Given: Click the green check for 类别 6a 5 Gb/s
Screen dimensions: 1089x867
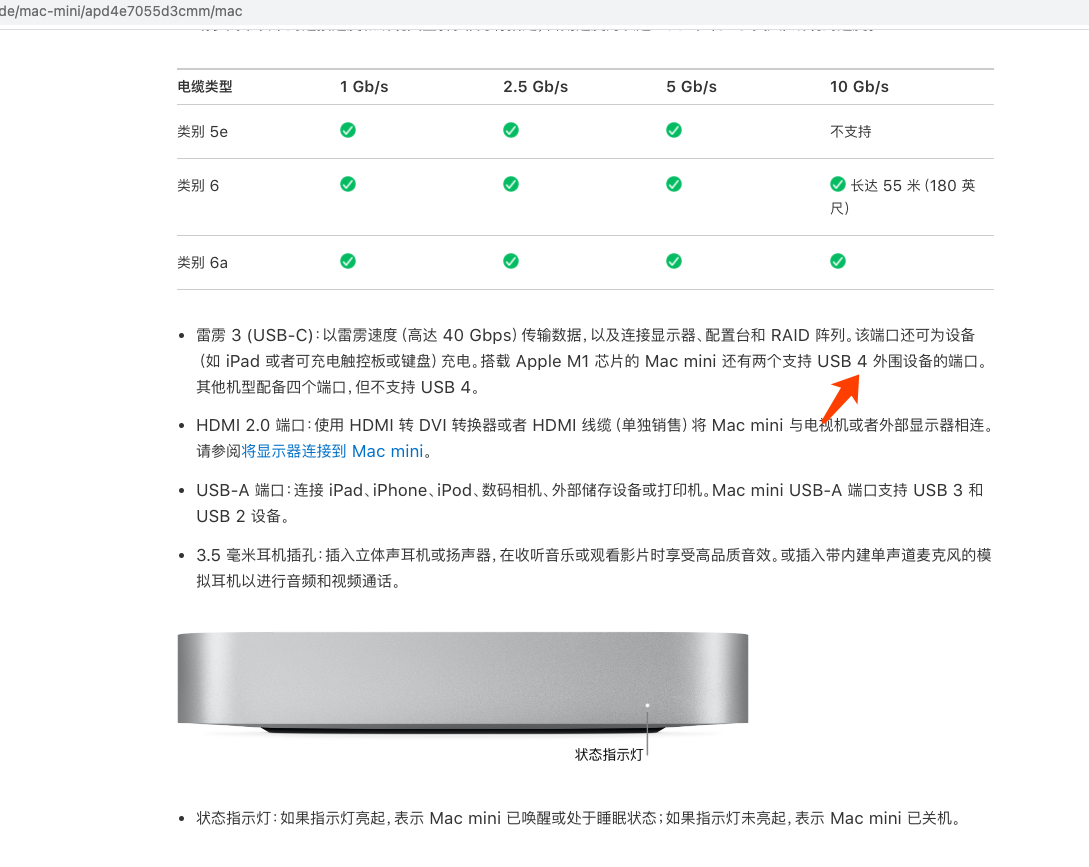Looking at the screenshot, I should pos(674,261).
